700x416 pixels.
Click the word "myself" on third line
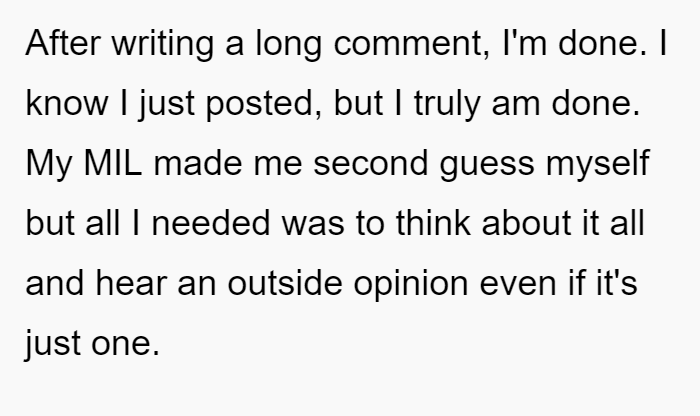598,165
